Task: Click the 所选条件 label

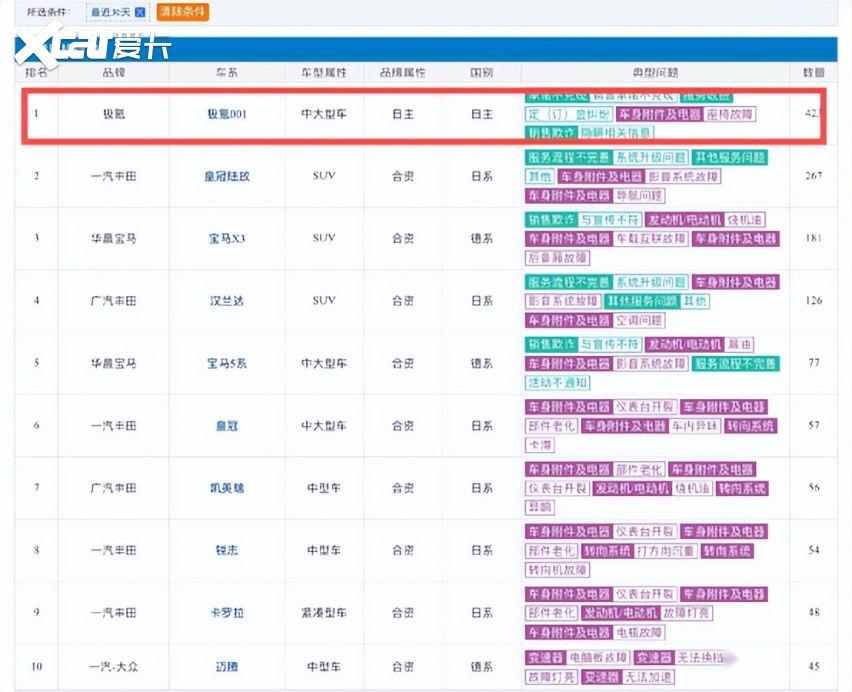Action: coord(49,11)
